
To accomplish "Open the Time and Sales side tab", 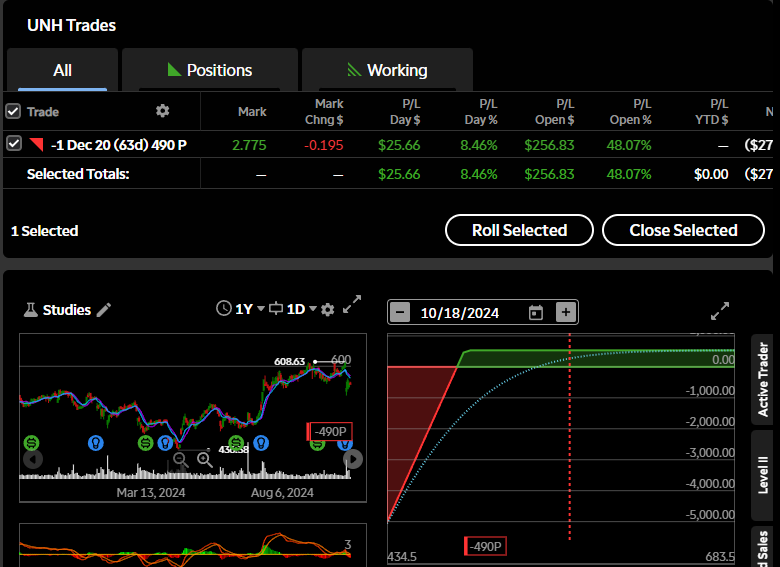I will (x=763, y=547).
